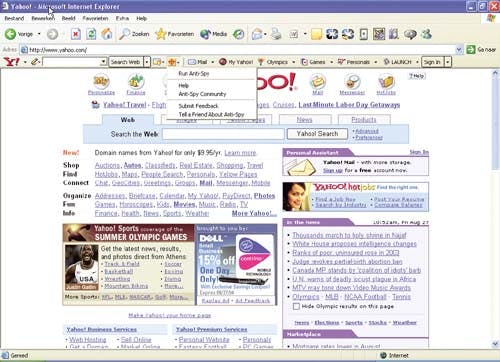Check Hide Olympic results checkbox
This screenshot has width=500, height=362.
click(x=296, y=306)
